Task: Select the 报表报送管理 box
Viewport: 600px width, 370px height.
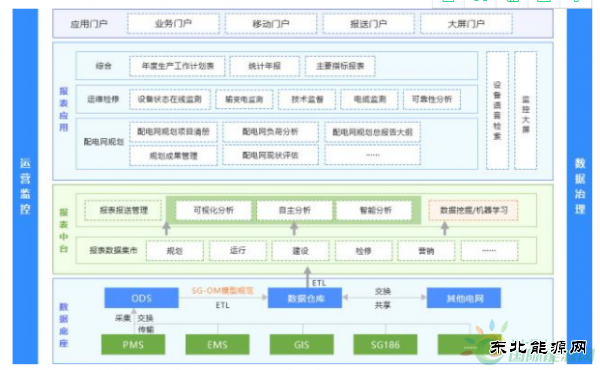Action: coord(123,210)
